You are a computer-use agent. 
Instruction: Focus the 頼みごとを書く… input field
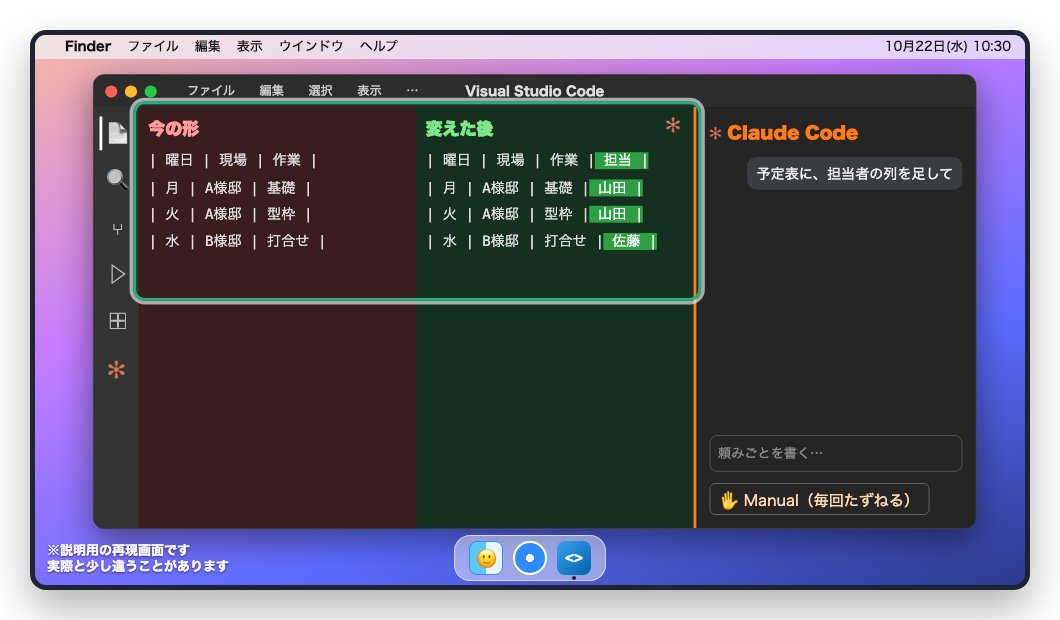click(x=836, y=453)
